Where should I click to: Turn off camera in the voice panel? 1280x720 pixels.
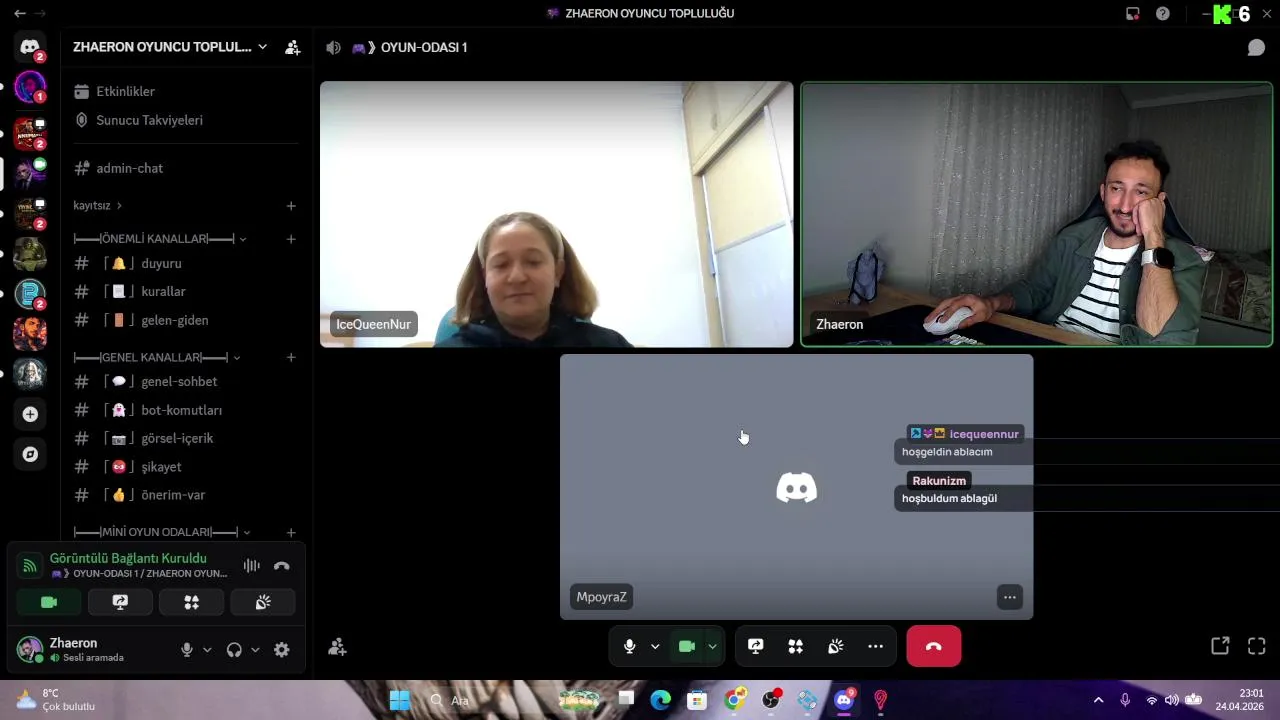click(x=49, y=602)
